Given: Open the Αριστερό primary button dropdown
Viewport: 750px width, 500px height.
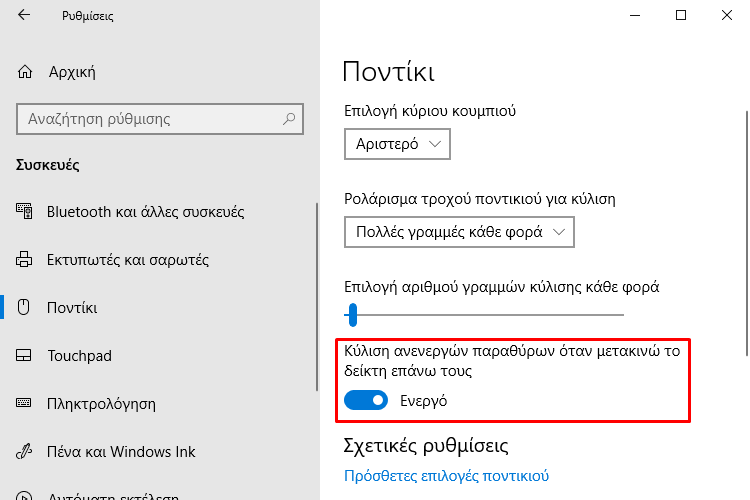Looking at the screenshot, I should pyautogui.click(x=397, y=144).
